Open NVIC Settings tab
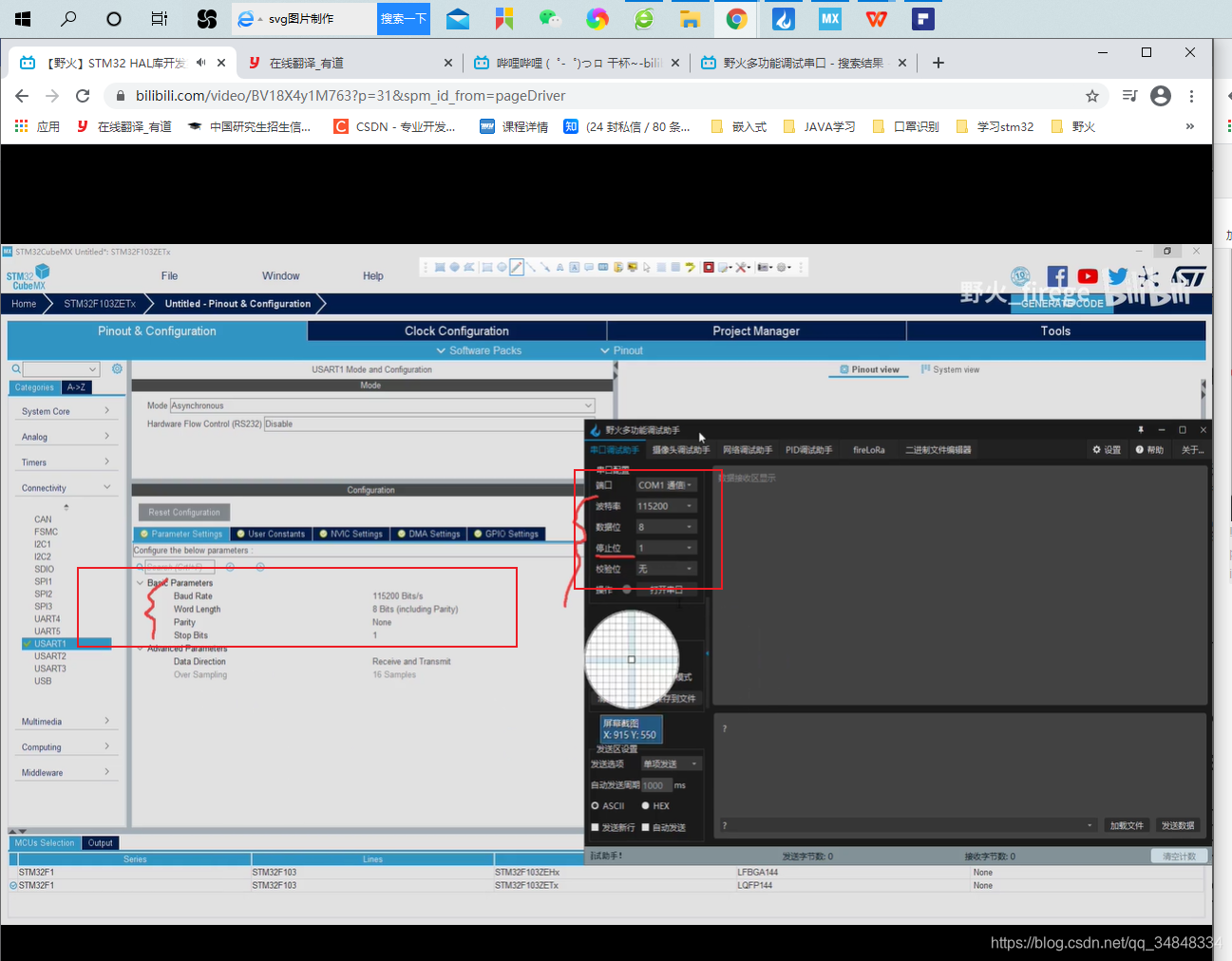Screen dimensions: 1232x961 [351, 534]
